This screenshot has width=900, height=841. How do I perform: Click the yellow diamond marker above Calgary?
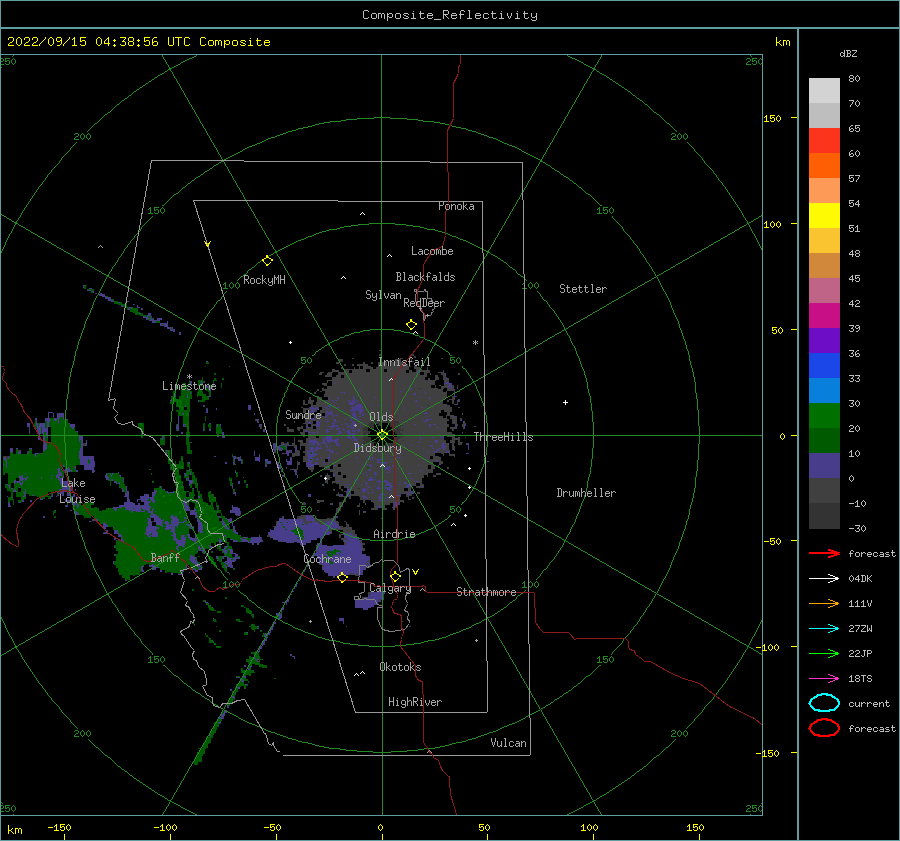pos(395,576)
